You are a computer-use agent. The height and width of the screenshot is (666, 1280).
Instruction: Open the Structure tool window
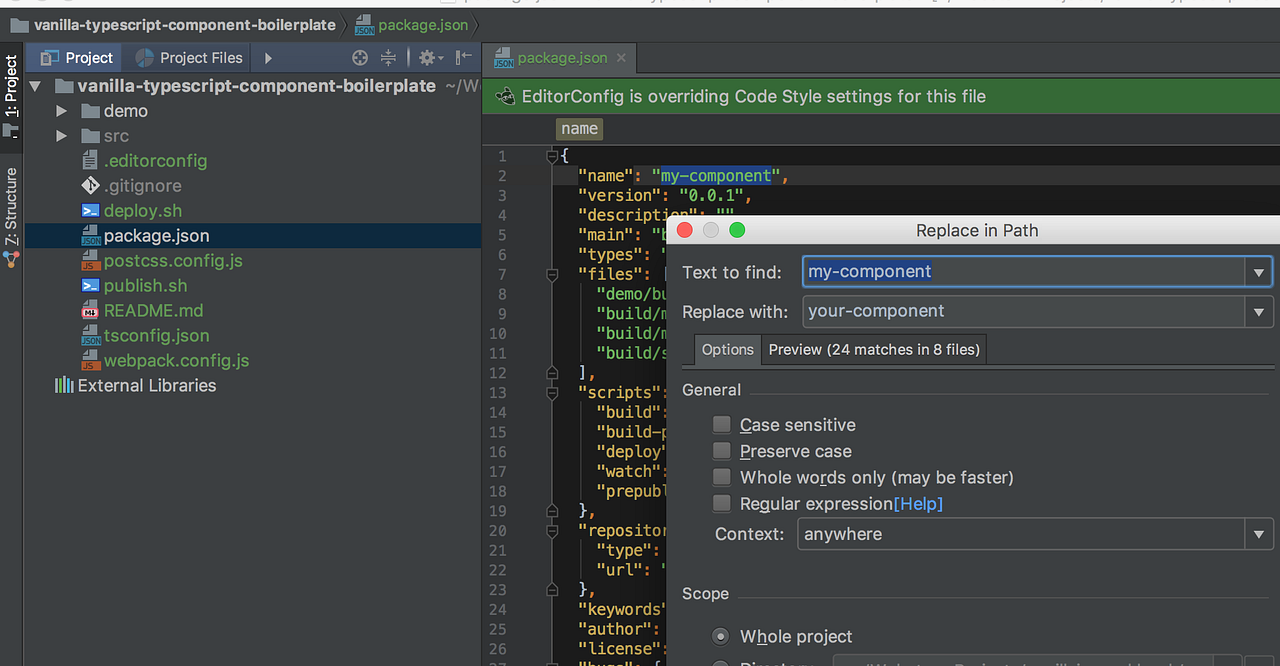(x=11, y=207)
